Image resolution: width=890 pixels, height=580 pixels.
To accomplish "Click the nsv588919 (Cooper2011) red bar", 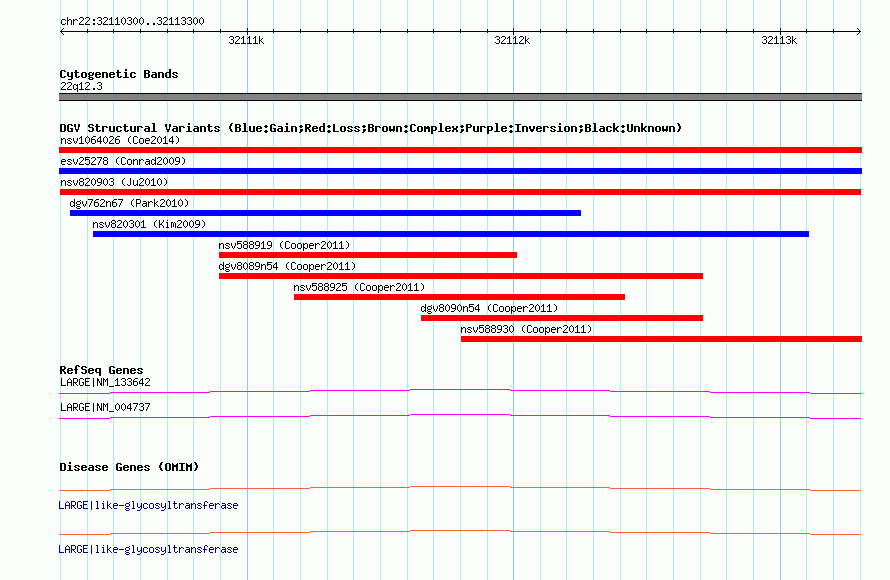I will (368, 255).
